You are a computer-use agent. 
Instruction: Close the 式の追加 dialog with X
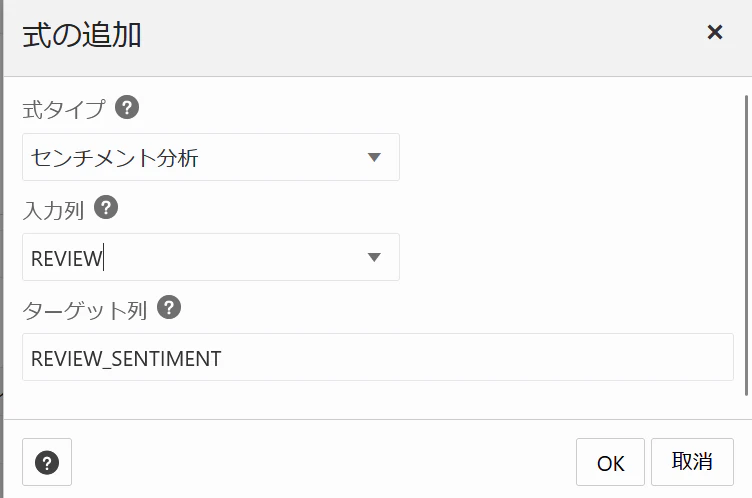pyautogui.click(x=714, y=33)
